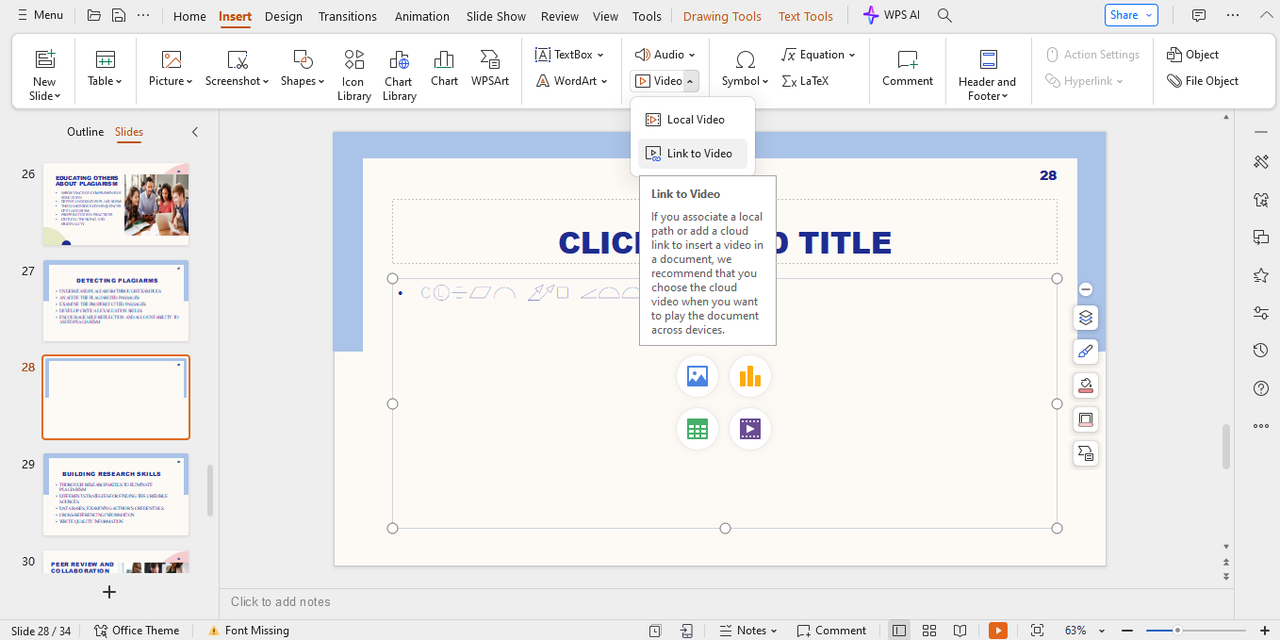The height and width of the screenshot is (640, 1280).
Task: Collapse the Video dropdown arrow
Action: [690, 81]
